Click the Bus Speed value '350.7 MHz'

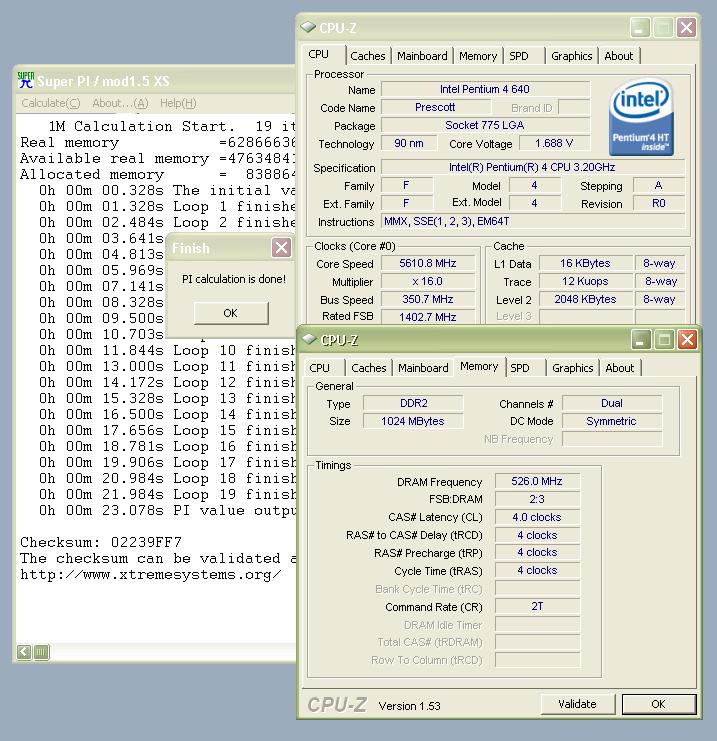click(428, 299)
